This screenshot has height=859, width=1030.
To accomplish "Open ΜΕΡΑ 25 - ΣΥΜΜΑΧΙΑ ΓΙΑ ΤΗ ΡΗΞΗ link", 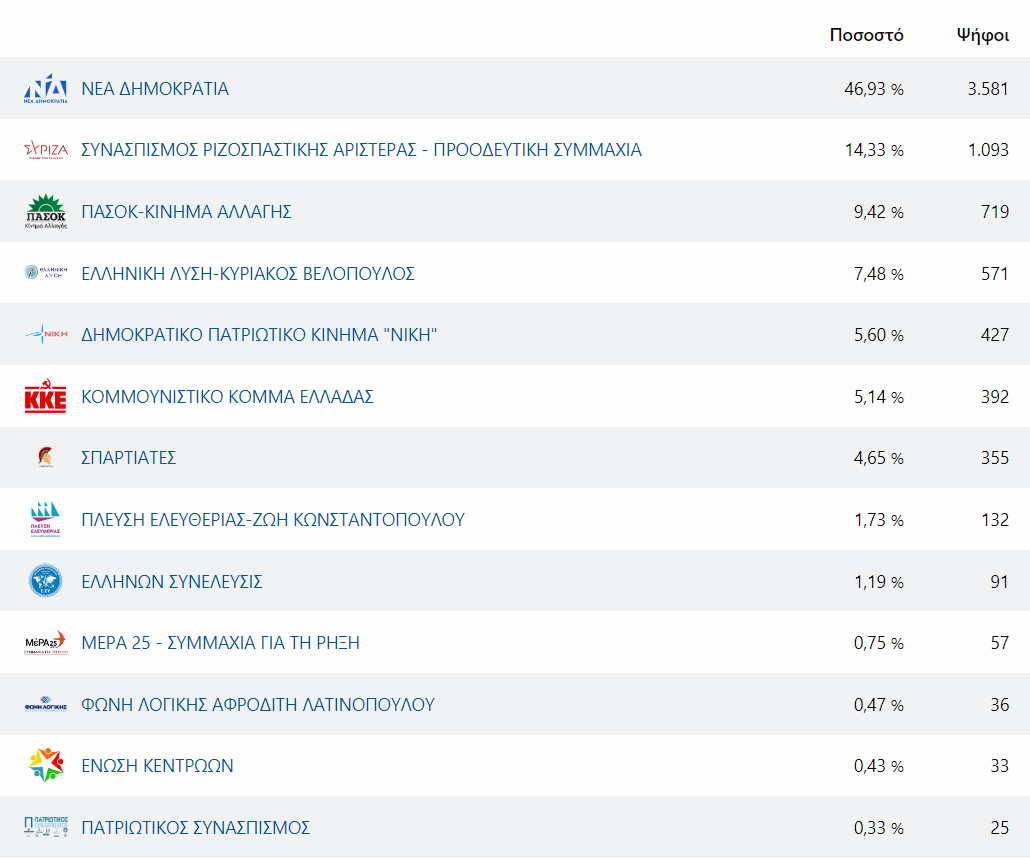I will (221, 642).
